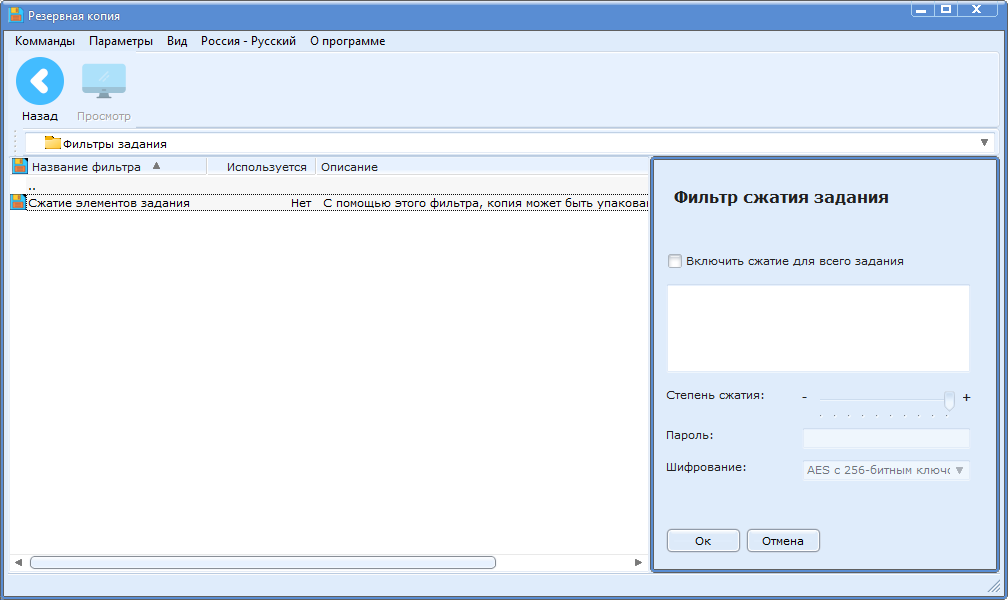Click the blue Back arrow icon

[40, 82]
